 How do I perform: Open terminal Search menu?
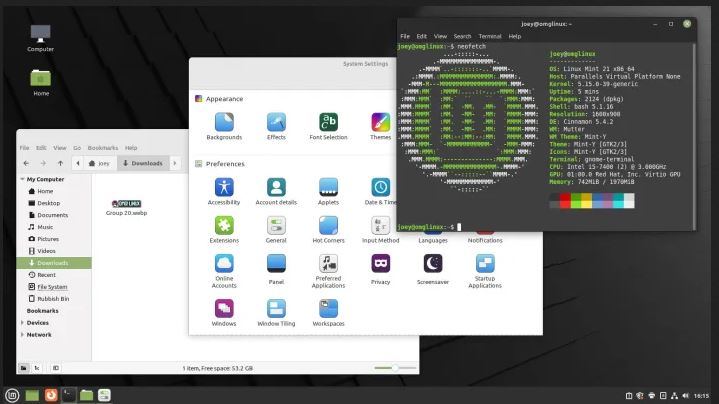pyautogui.click(x=462, y=36)
